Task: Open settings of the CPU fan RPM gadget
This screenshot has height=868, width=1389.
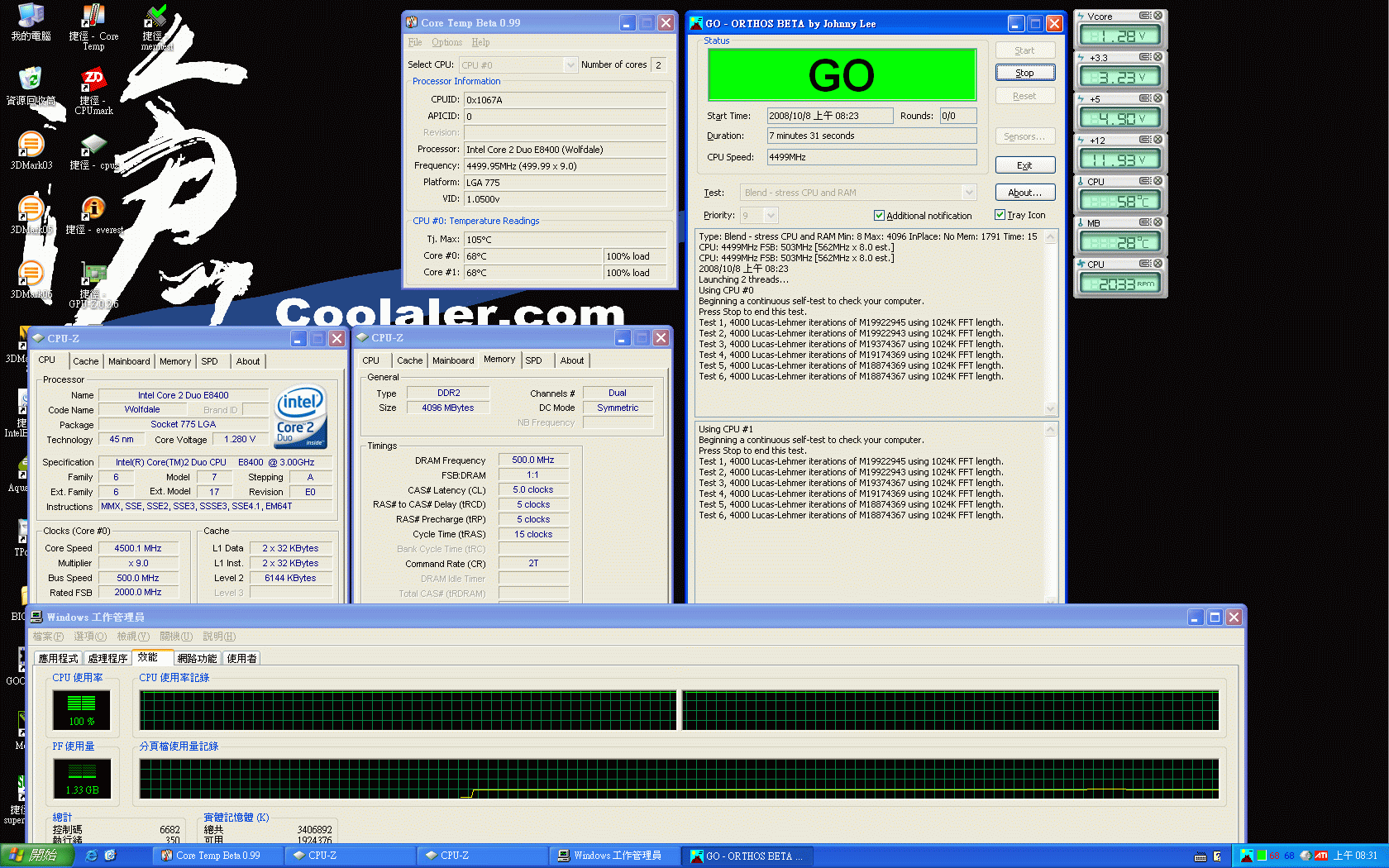Action: (x=1145, y=264)
